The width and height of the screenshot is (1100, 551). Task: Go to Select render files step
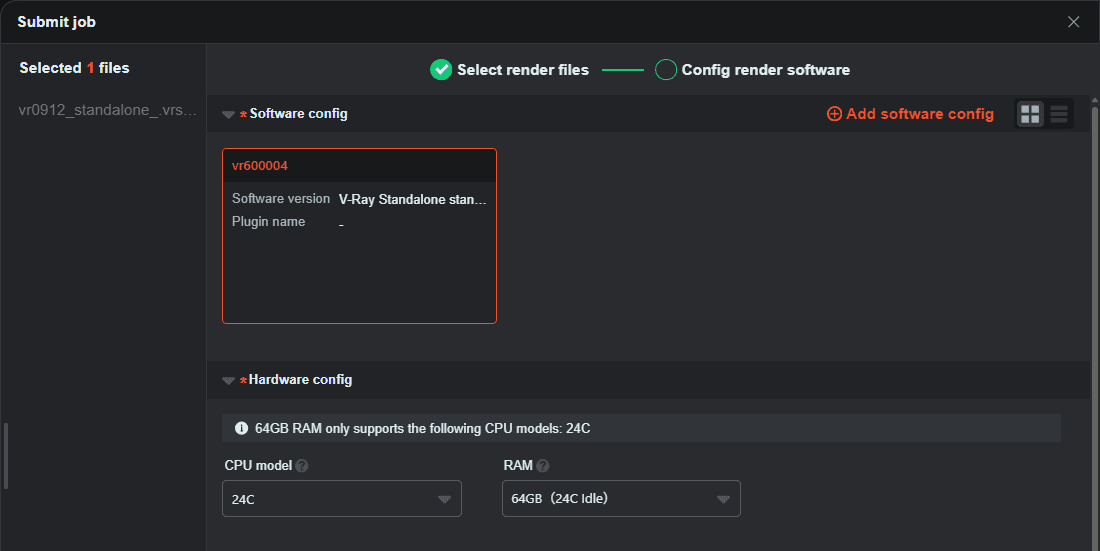523,70
